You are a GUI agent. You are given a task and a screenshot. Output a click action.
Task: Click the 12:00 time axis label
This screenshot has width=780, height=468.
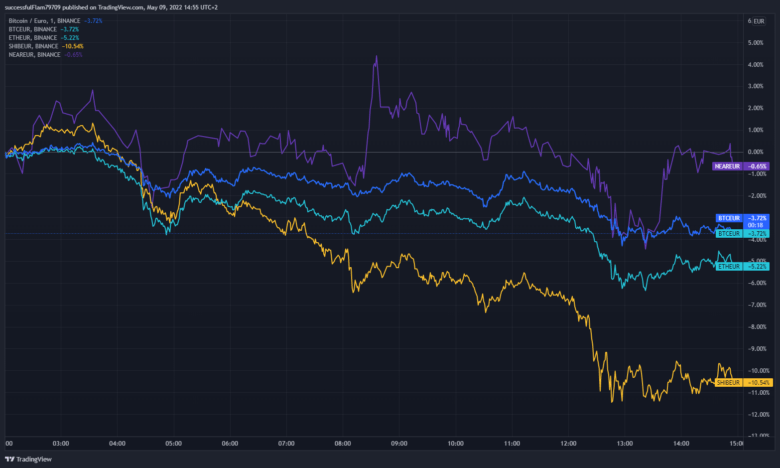(x=568, y=443)
